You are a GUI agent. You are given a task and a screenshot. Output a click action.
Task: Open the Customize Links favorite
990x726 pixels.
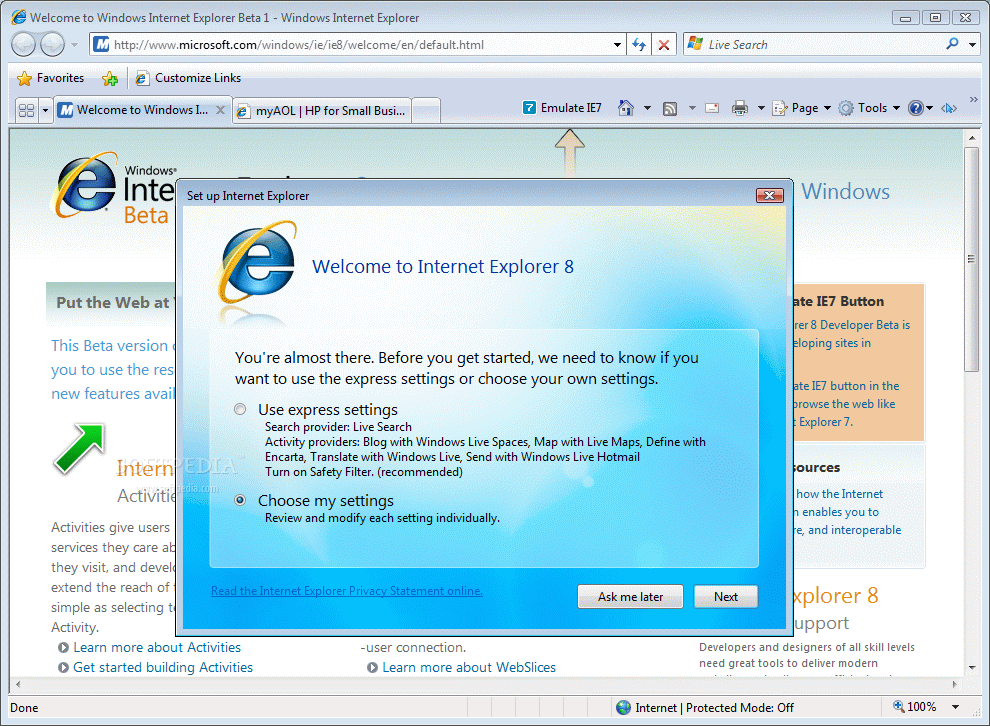188,78
